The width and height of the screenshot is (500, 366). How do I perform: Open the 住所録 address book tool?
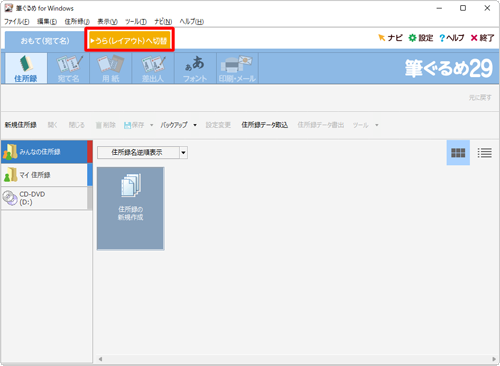click(x=26, y=68)
